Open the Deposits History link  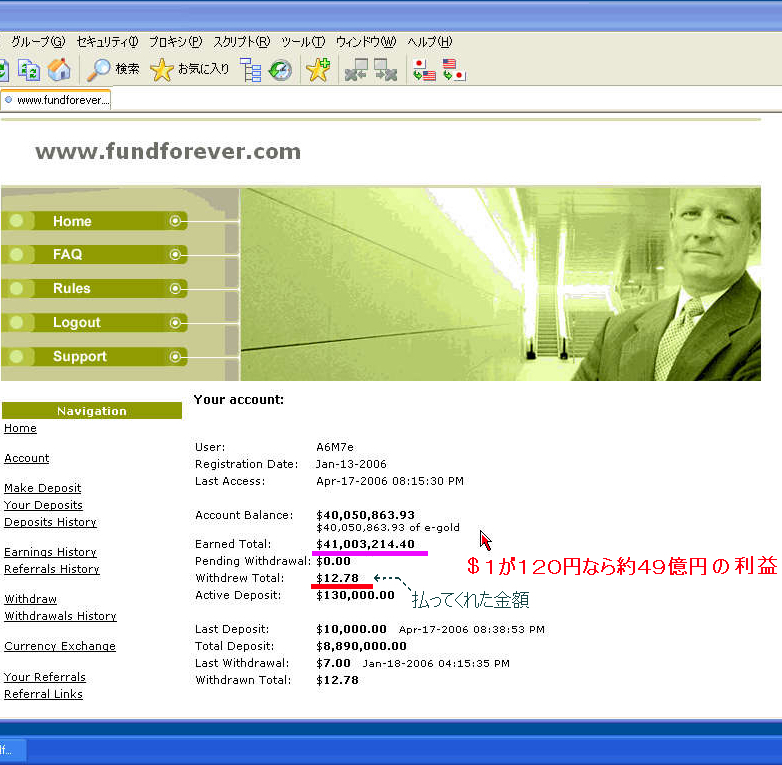pyautogui.click(x=50, y=522)
